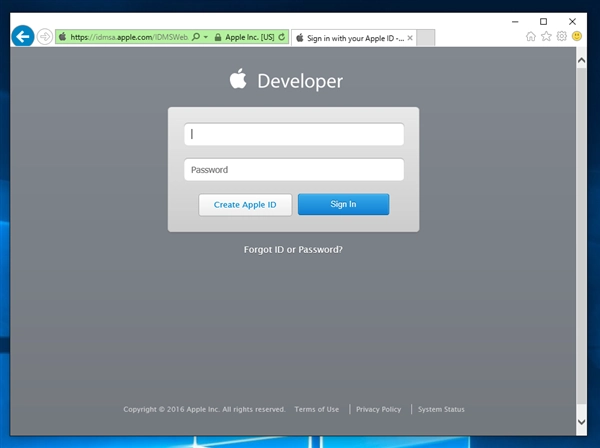The width and height of the screenshot is (600, 448).
Task: Click the search magnifier in the address bar
Action: 196,37
